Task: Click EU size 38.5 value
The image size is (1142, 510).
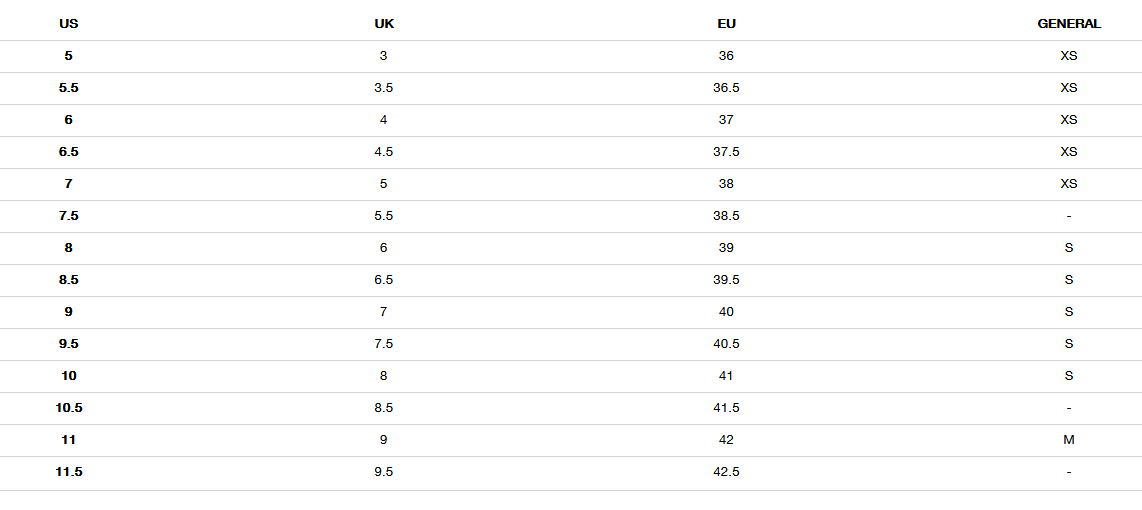Action: 726,216
